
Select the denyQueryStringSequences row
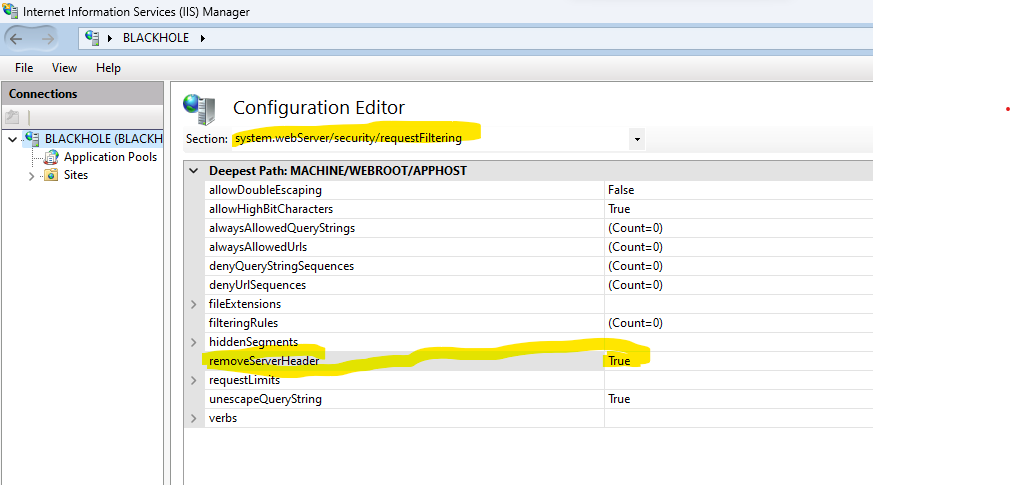(x=538, y=266)
